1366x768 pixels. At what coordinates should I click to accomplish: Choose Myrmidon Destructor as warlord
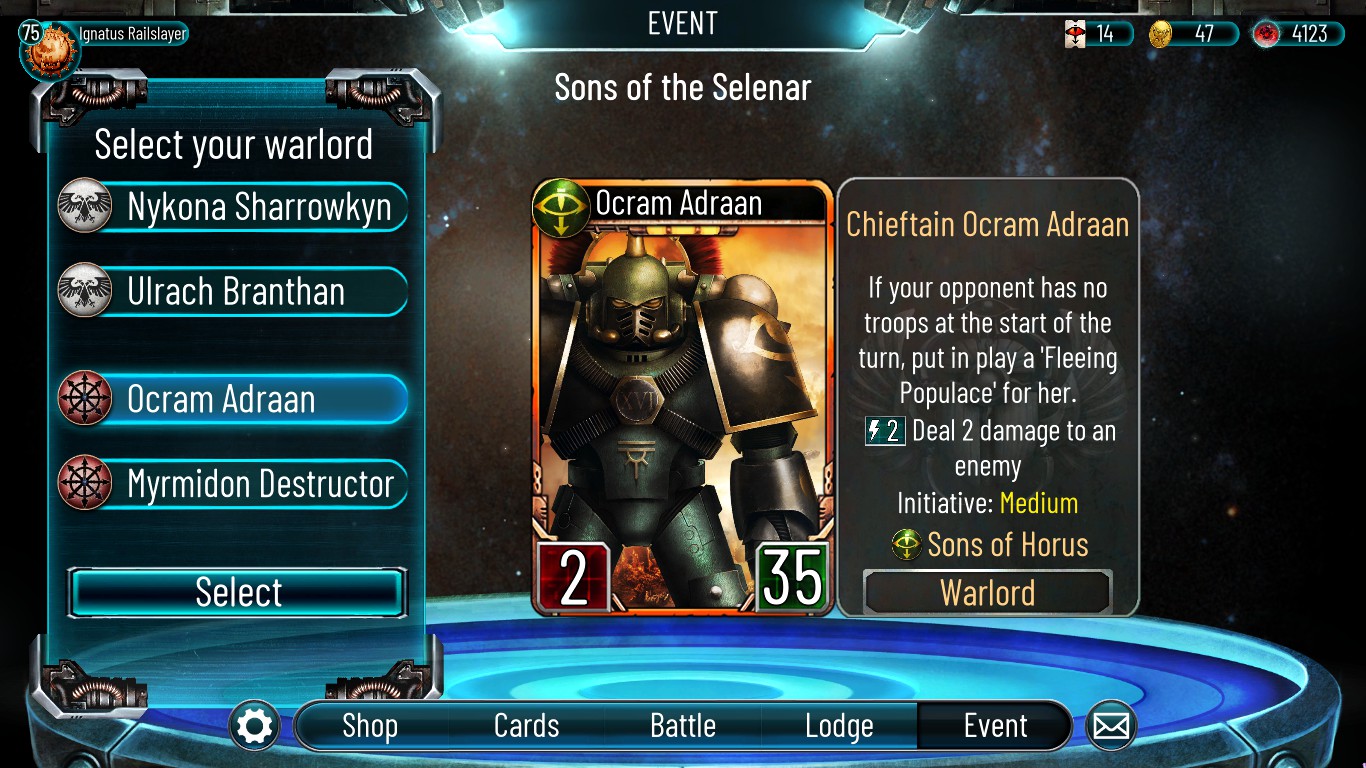233,484
